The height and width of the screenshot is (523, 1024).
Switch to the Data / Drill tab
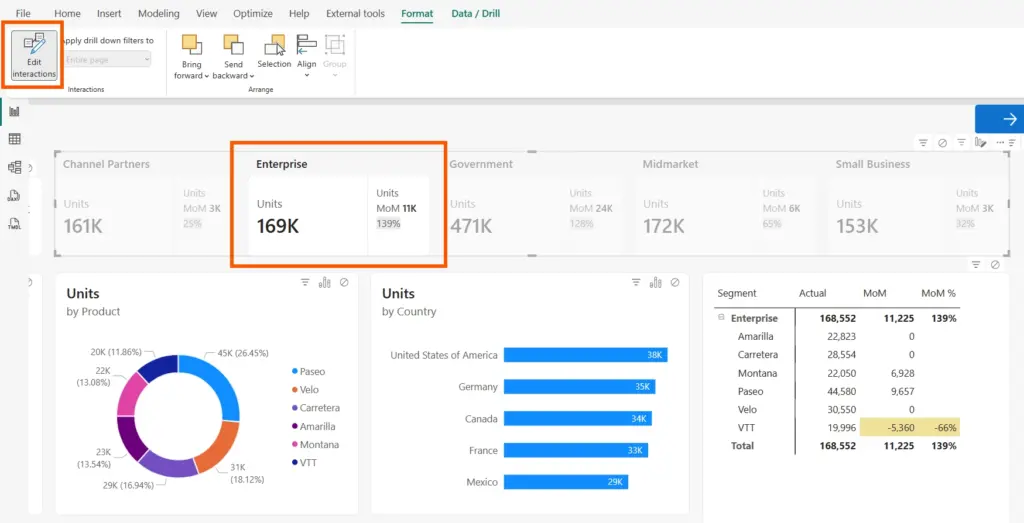click(x=475, y=14)
